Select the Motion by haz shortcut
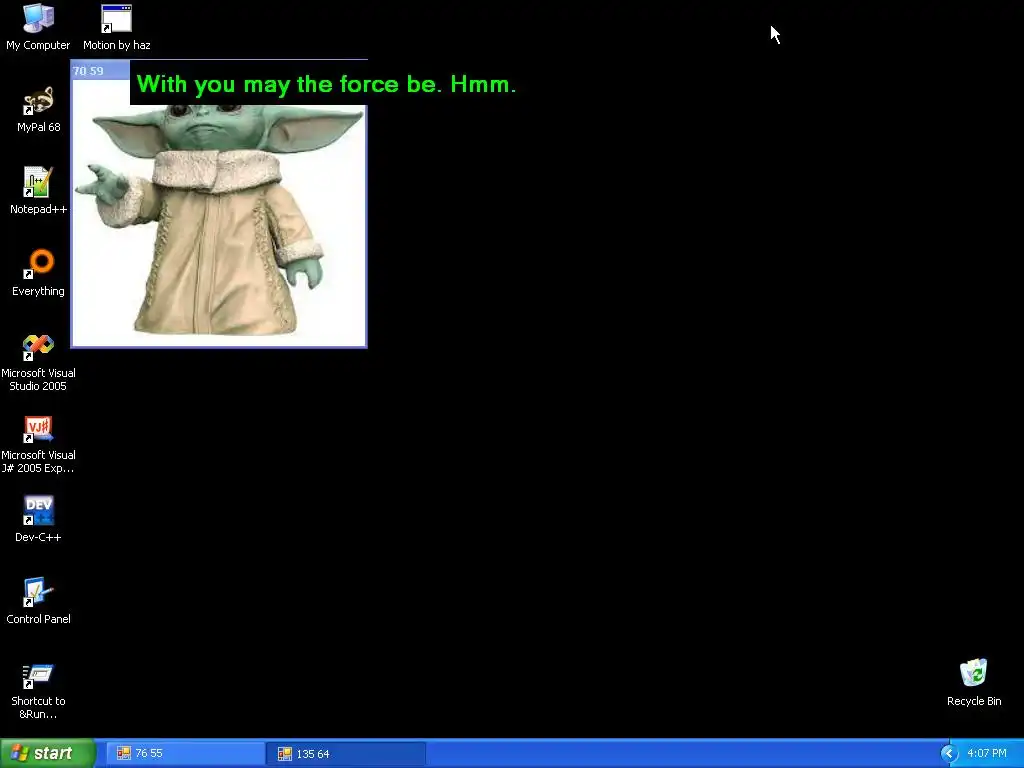1024x768 pixels. 116,27
